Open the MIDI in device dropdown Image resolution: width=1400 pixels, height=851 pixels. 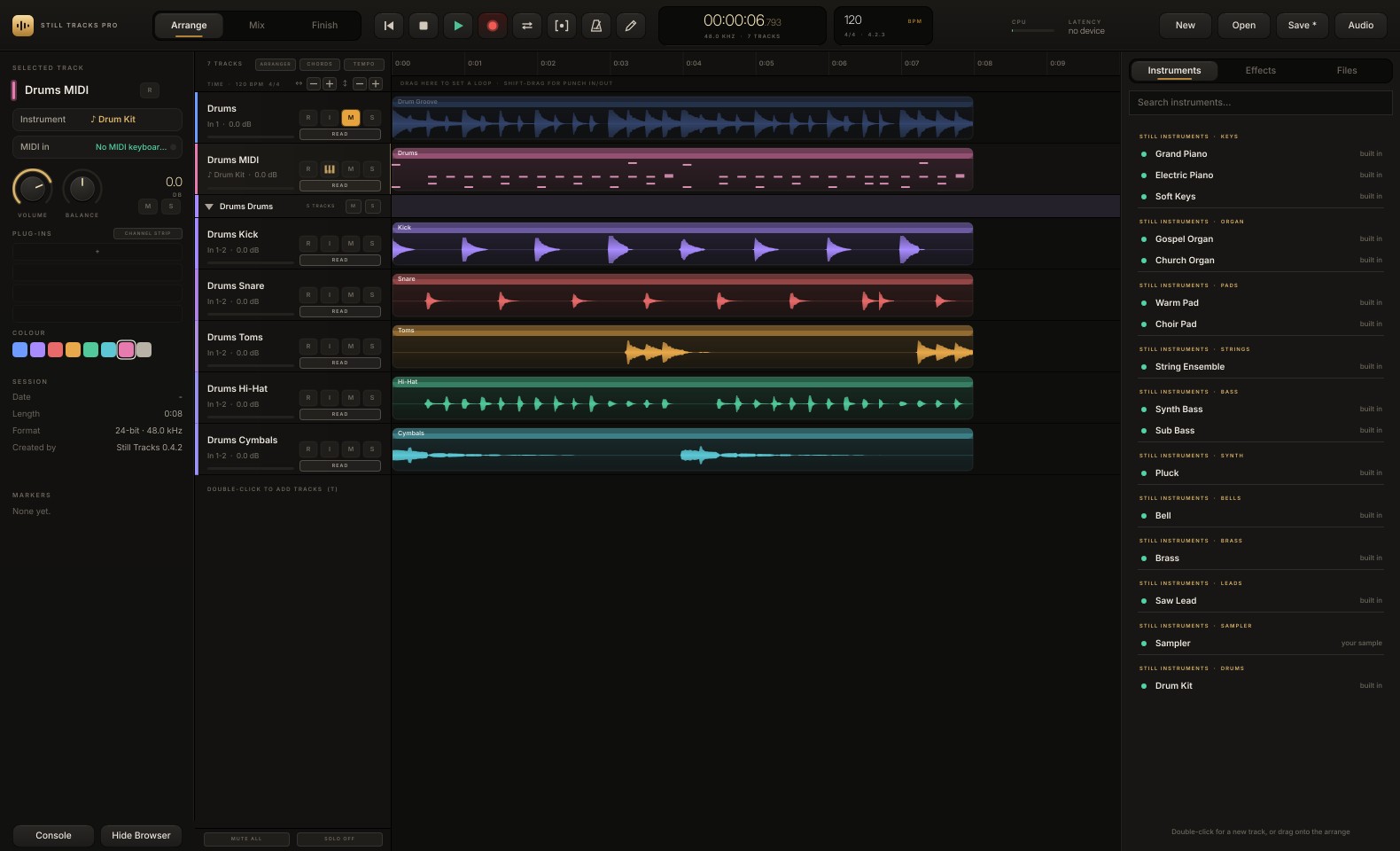tap(97, 147)
